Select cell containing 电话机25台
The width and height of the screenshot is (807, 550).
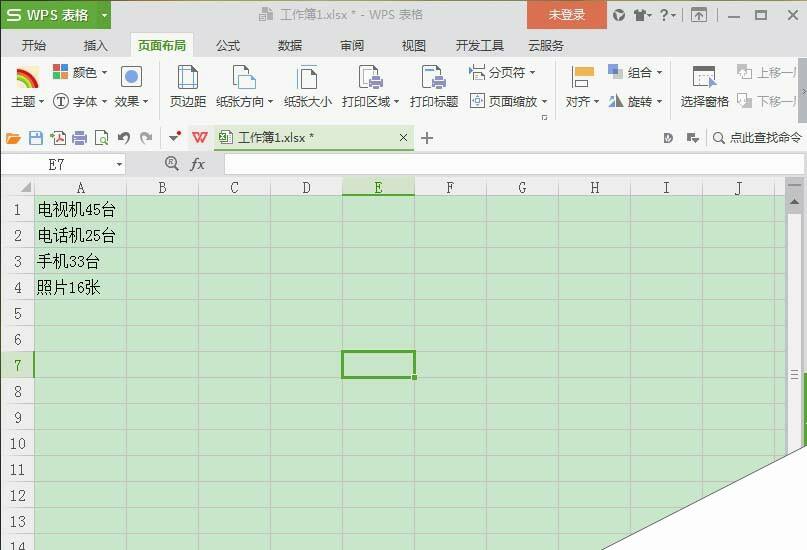coord(80,235)
